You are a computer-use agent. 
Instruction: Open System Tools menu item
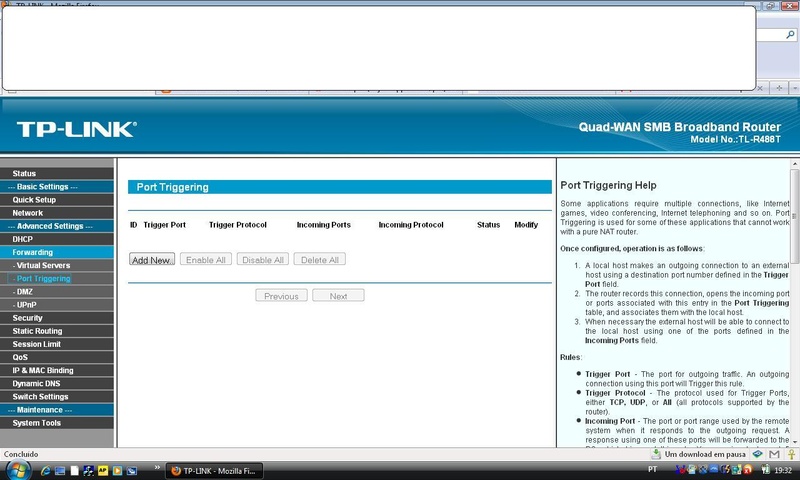click(x=57, y=423)
